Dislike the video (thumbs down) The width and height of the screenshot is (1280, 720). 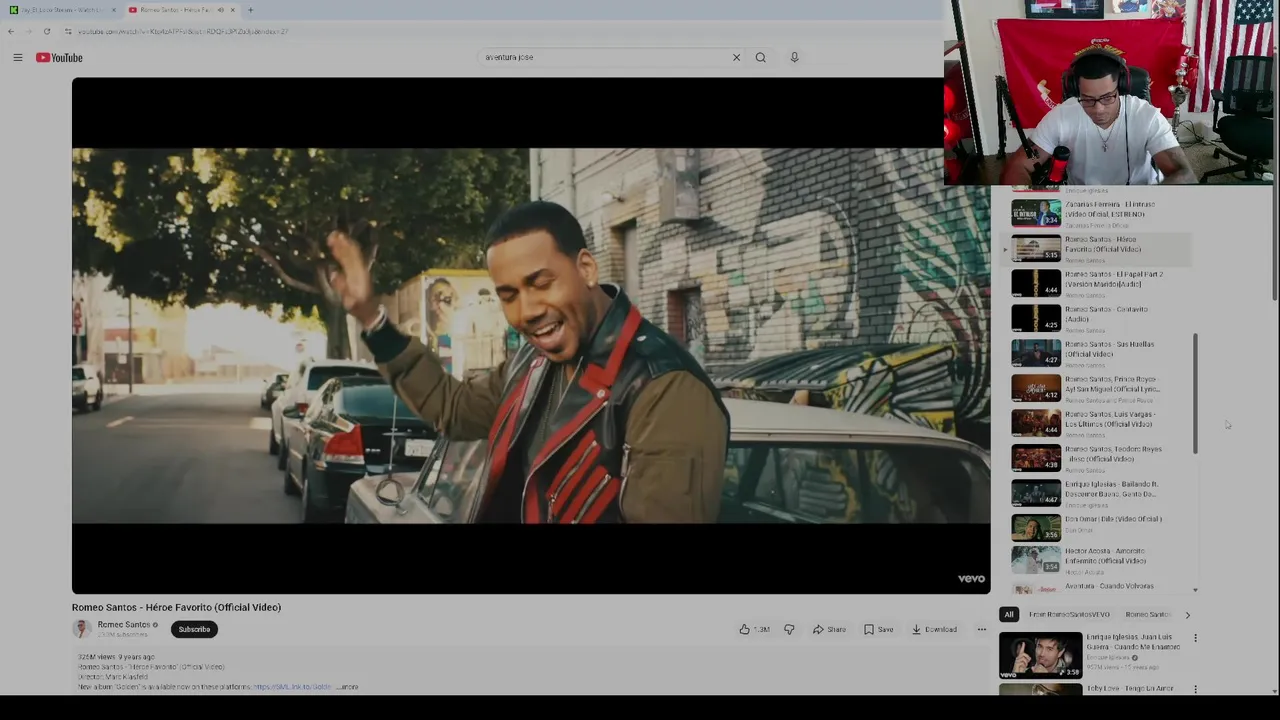pos(789,629)
